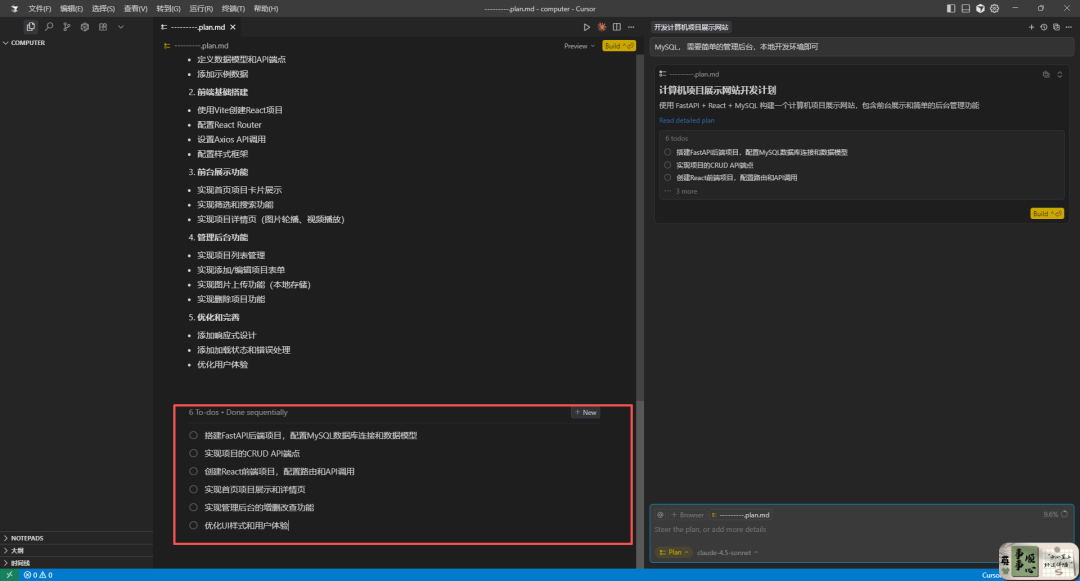Select the plan.md editor tab

click(198, 27)
